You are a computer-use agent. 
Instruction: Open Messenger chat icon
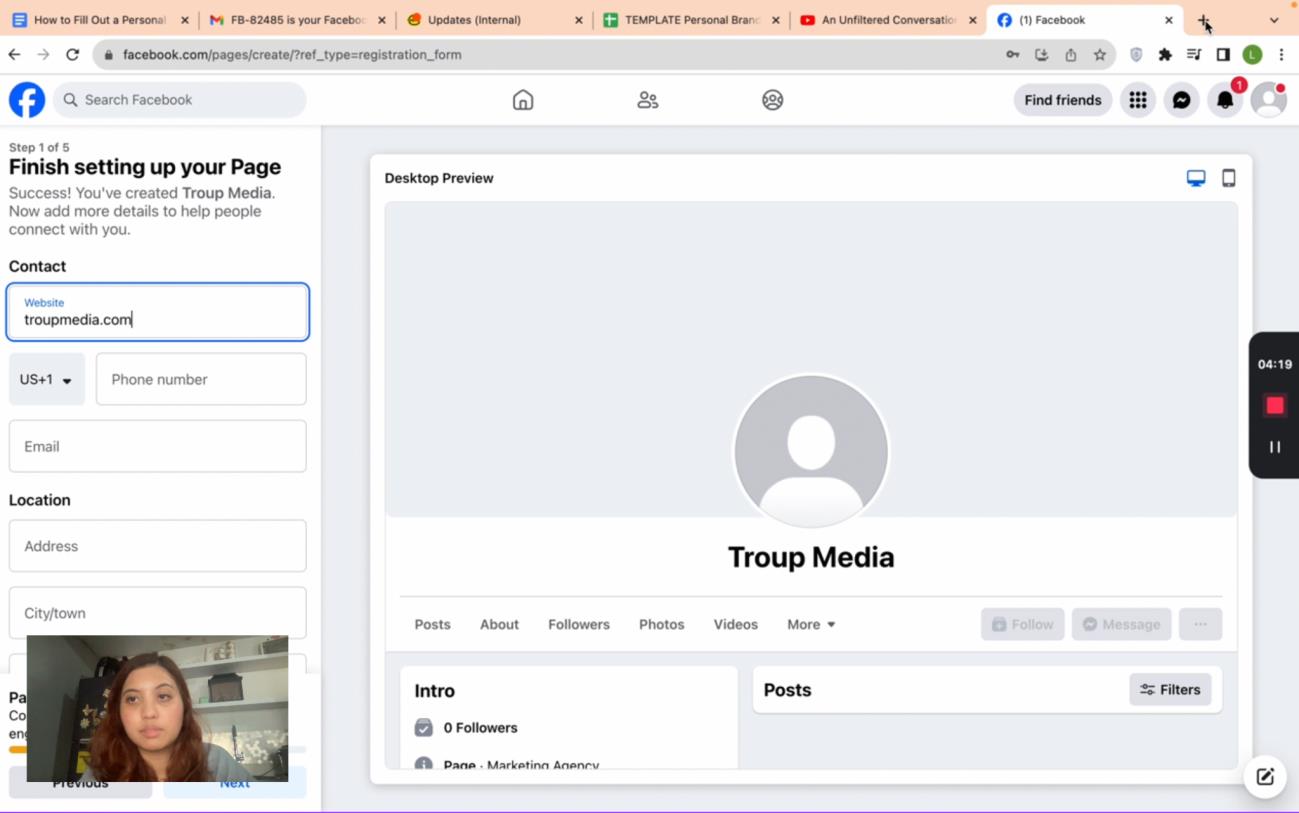pos(1181,100)
